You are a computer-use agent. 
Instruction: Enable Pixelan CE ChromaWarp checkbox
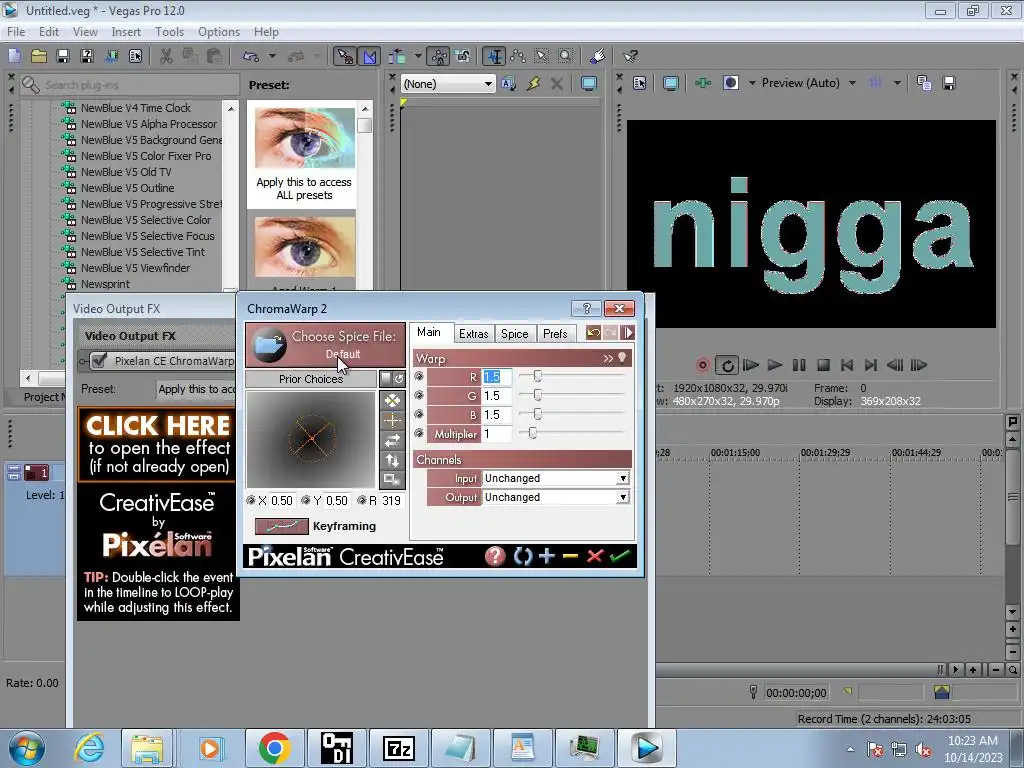click(99, 360)
